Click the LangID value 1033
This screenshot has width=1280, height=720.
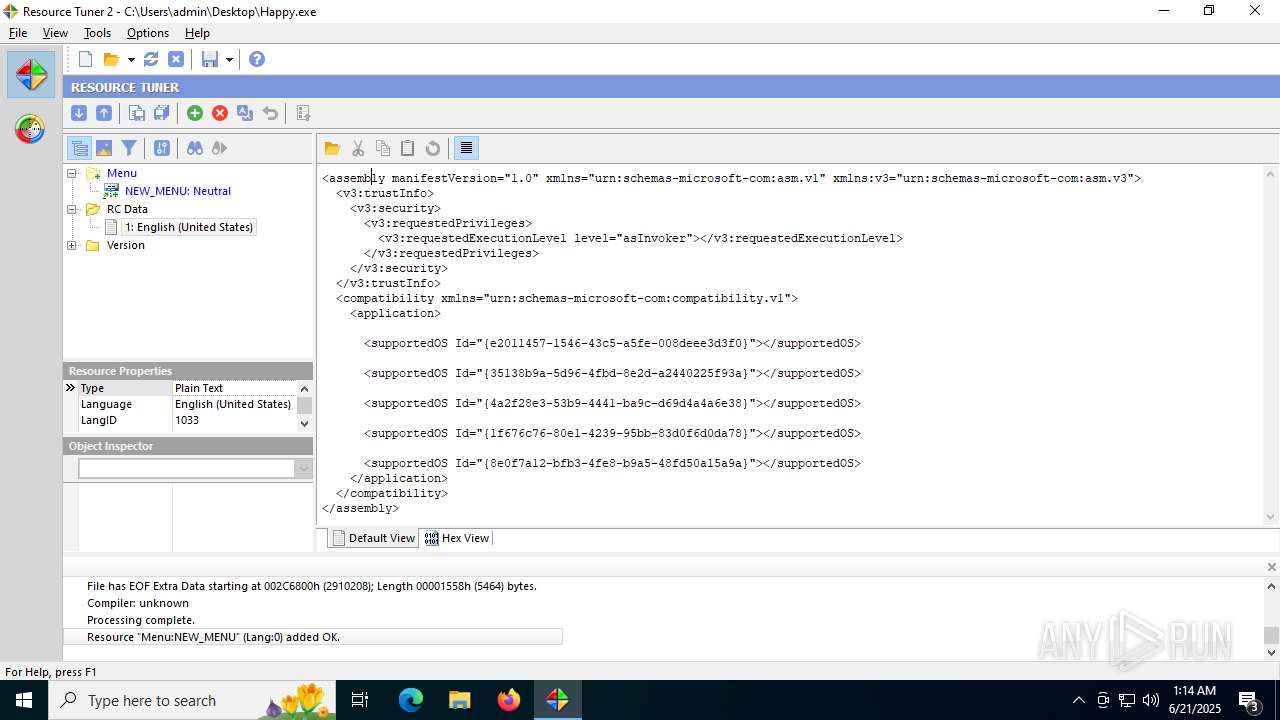187,420
